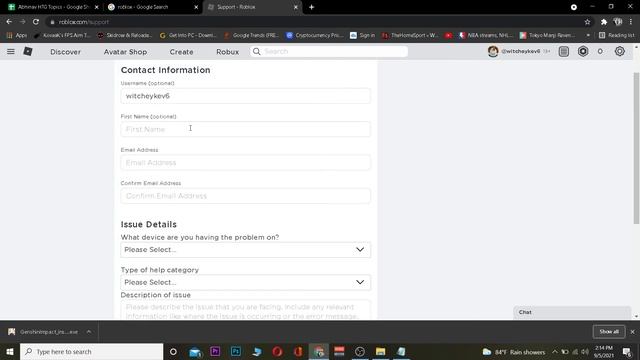Open Microsoft Office from the taskbar
Viewport: 640px width, 360px height.
[x=298, y=351]
